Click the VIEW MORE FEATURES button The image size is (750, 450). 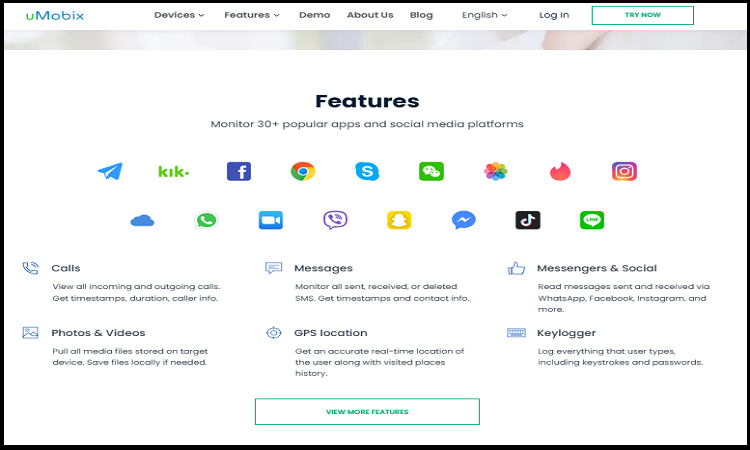(367, 411)
